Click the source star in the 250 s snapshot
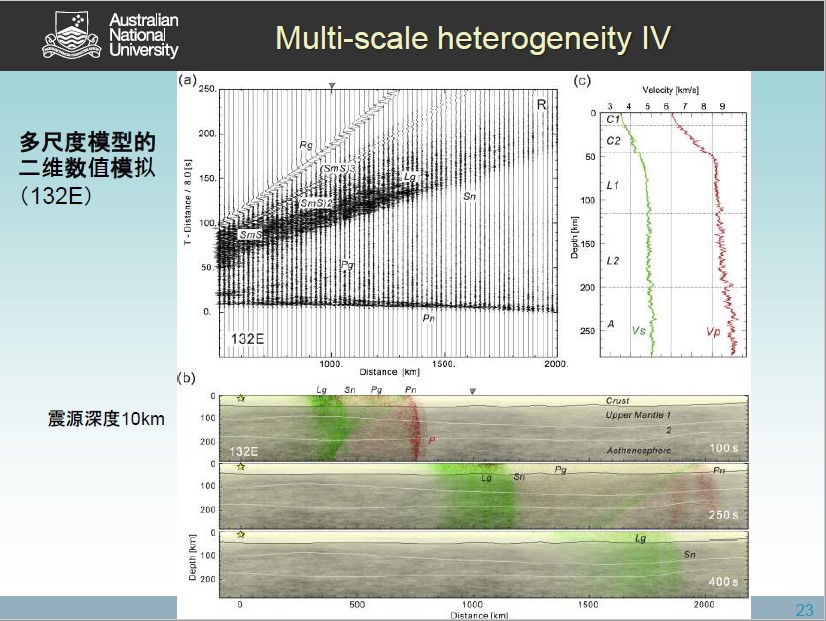The width and height of the screenshot is (826, 621). click(x=240, y=467)
